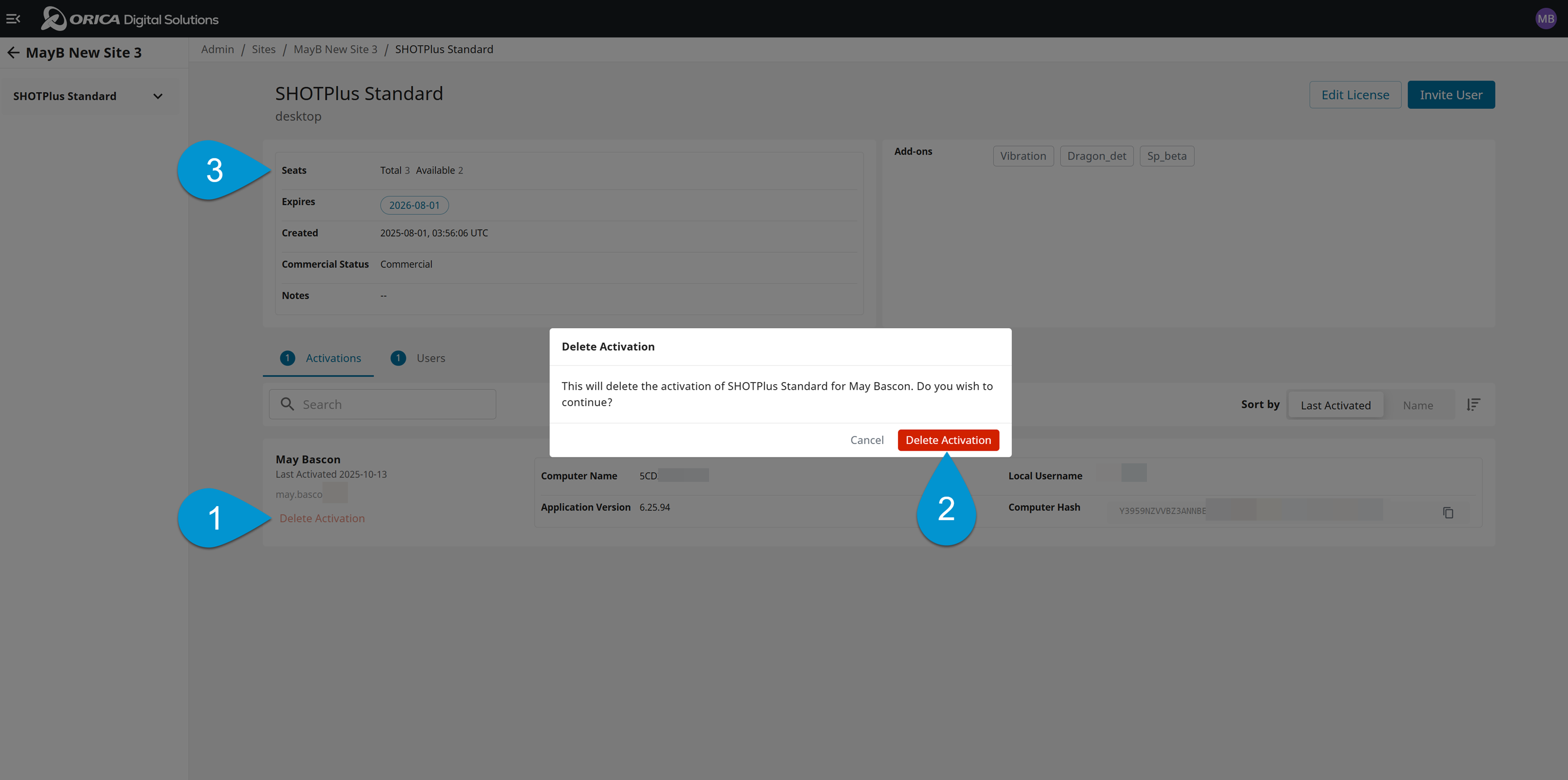
Task: Select the Dragon_det add-on chip
Action: pos(1096,156)
